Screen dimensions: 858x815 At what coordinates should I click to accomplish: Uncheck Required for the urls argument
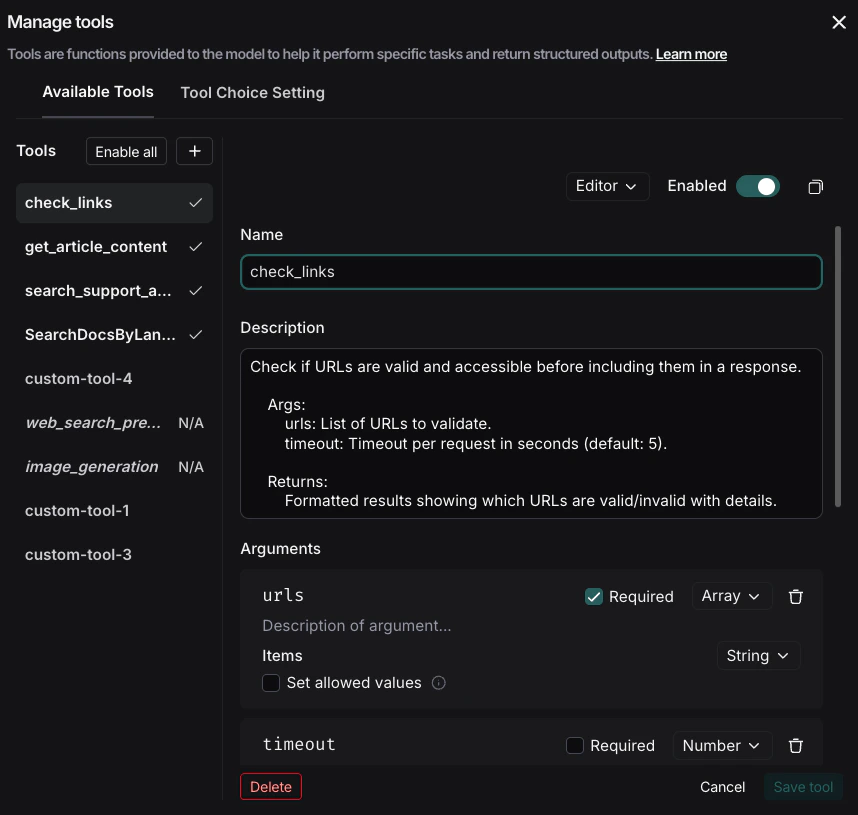coord(594,596)
